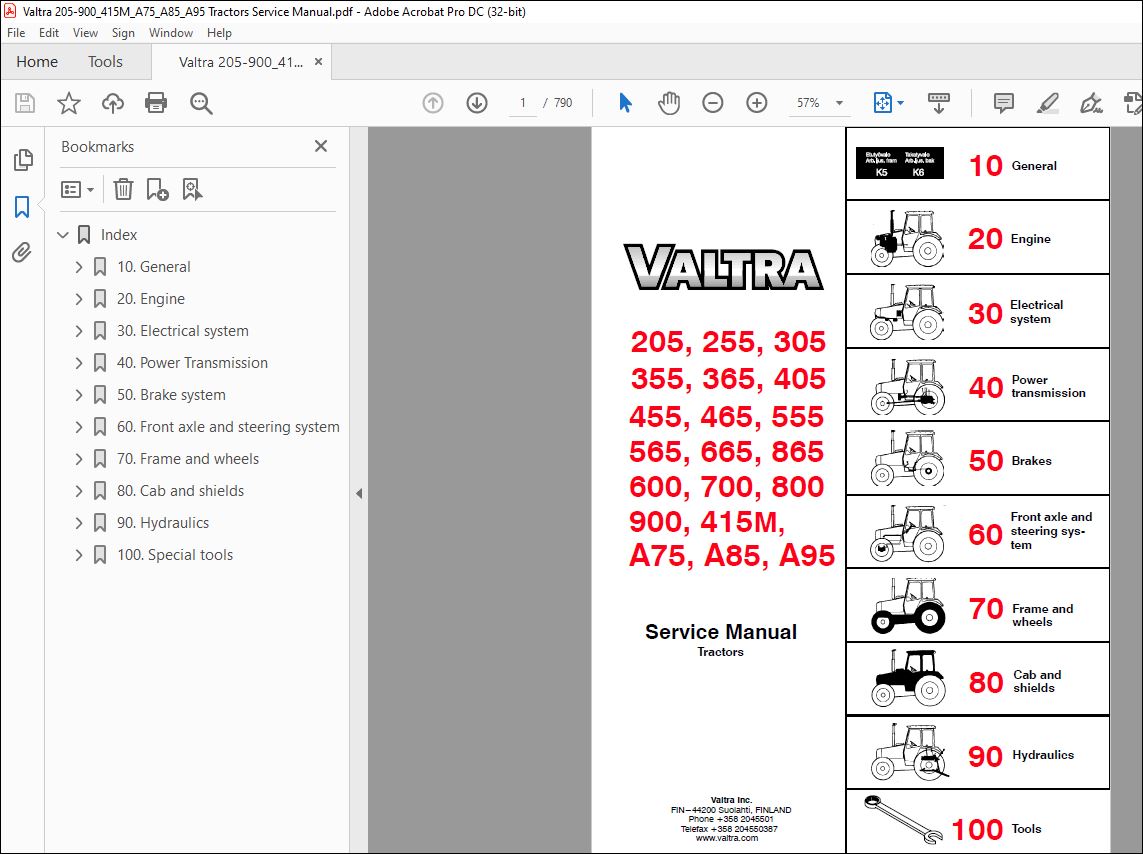Click the www.valtra.com text on page
This screenshot has height=854, width=1143.
click(x=727, y=838)
